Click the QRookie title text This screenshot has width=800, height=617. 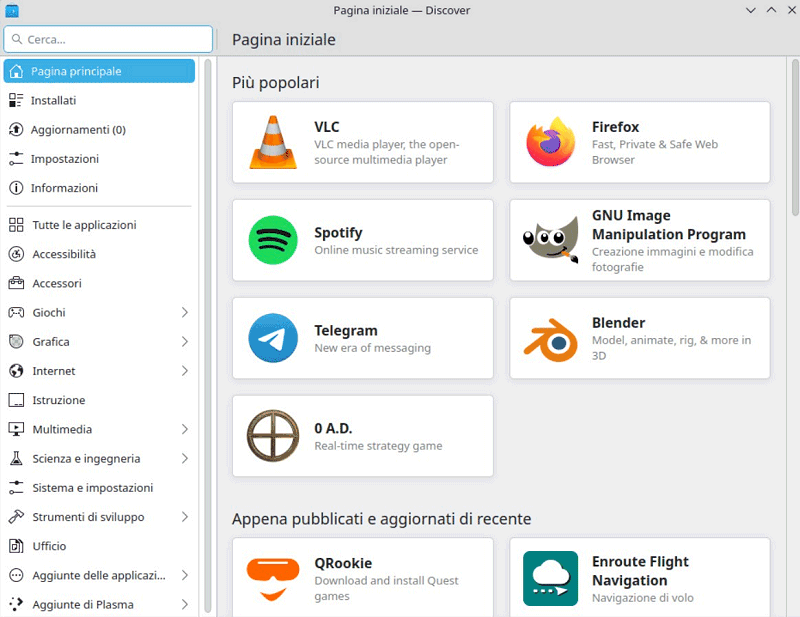tap(343, 563)
